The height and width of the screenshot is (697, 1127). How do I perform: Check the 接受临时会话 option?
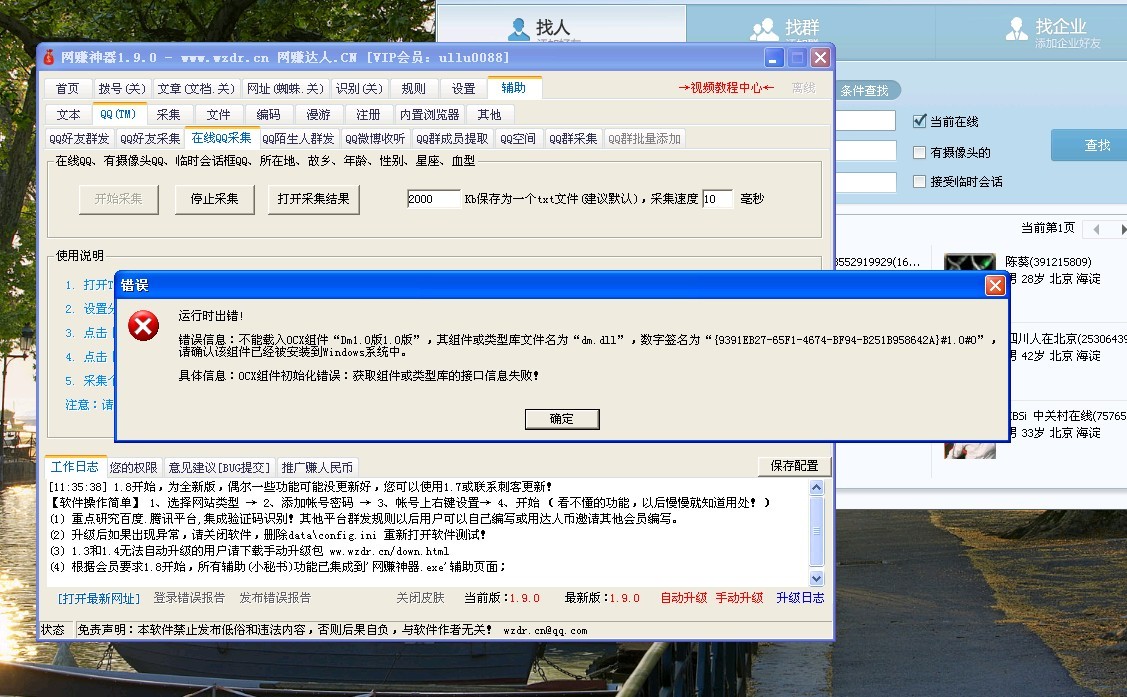920,182
